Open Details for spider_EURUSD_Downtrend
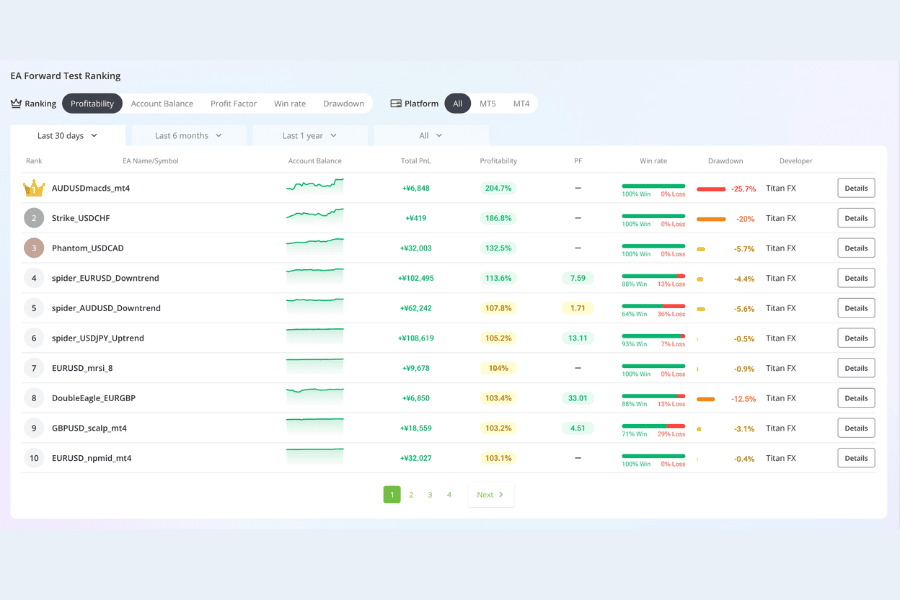The height and width of the screenshot is (600, 900). coord(856,278)
